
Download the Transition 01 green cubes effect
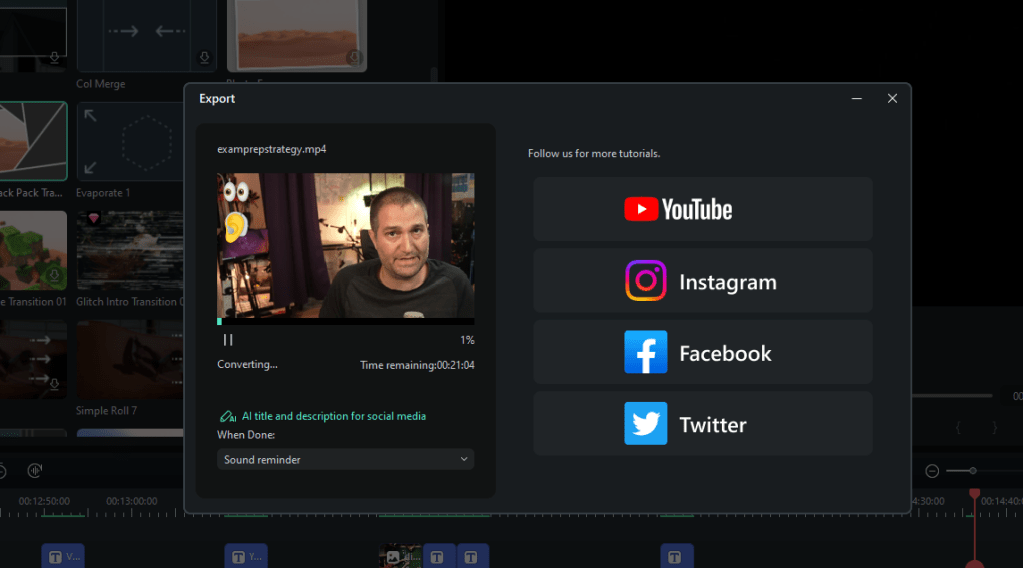click(x=54, y=275)
